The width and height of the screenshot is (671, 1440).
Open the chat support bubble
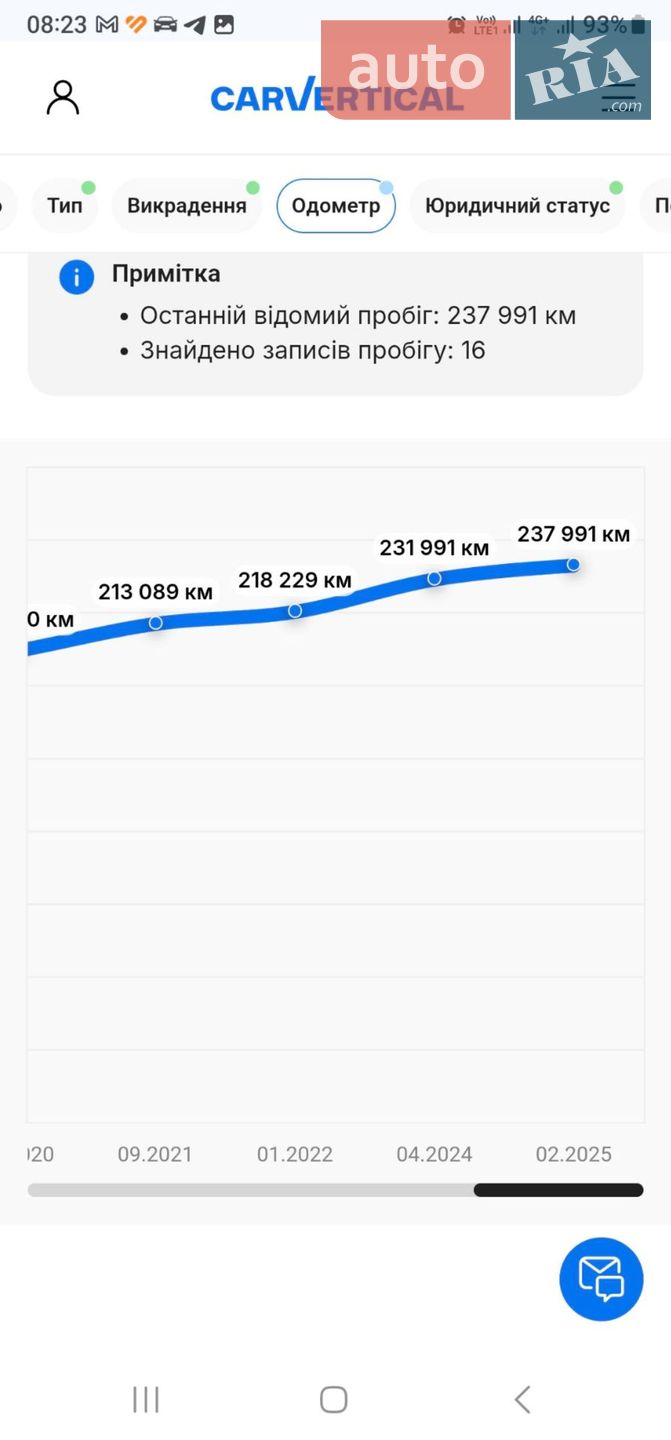point(601,1279)
